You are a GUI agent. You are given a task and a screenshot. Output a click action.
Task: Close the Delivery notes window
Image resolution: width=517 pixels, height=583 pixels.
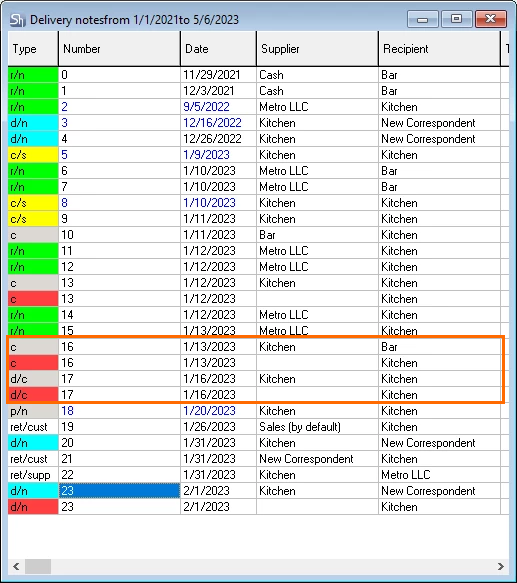point(491,19)
